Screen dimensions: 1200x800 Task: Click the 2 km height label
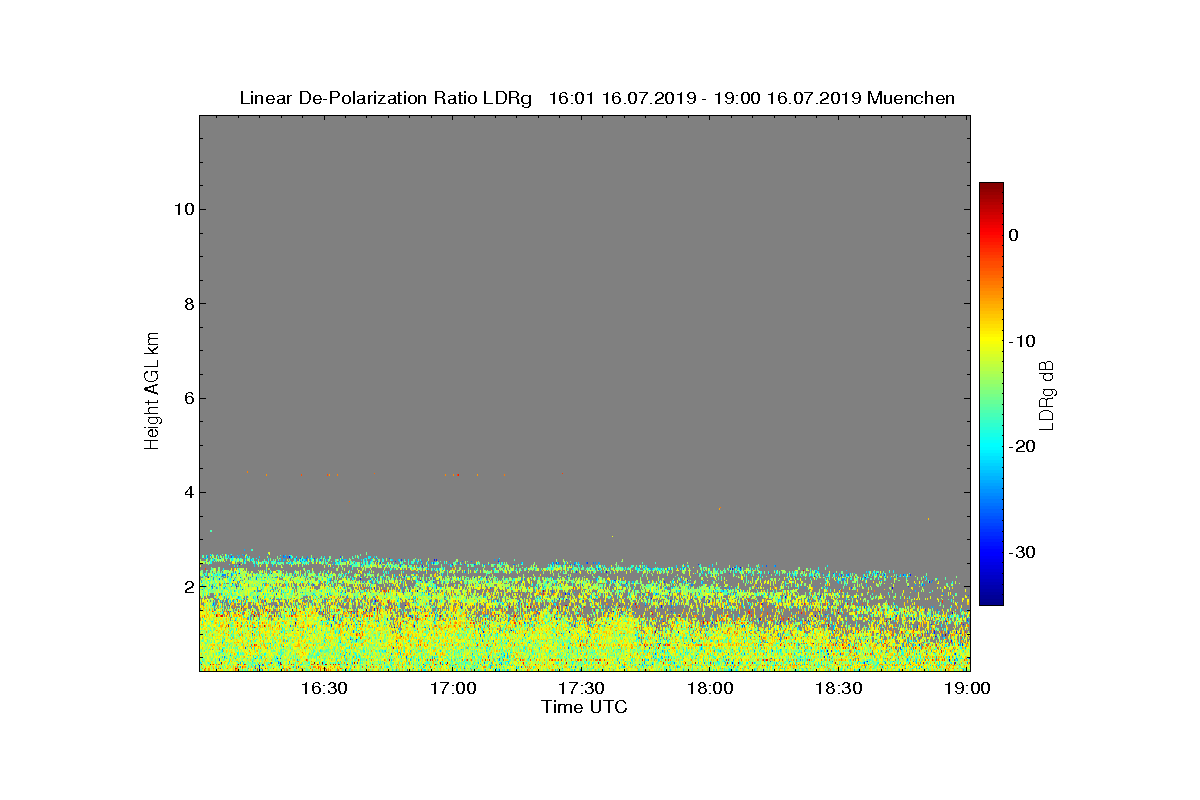point(187,587)
